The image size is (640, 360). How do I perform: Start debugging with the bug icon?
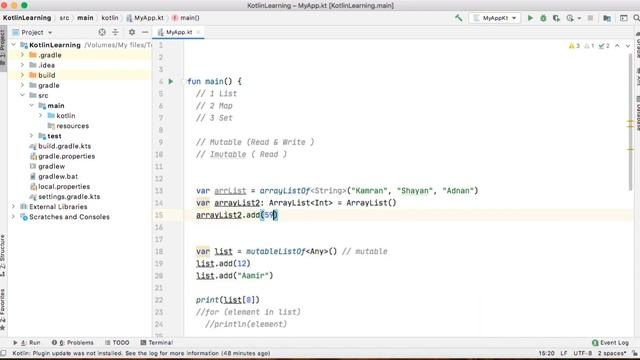pyautogui.click(x=543, y=18)
